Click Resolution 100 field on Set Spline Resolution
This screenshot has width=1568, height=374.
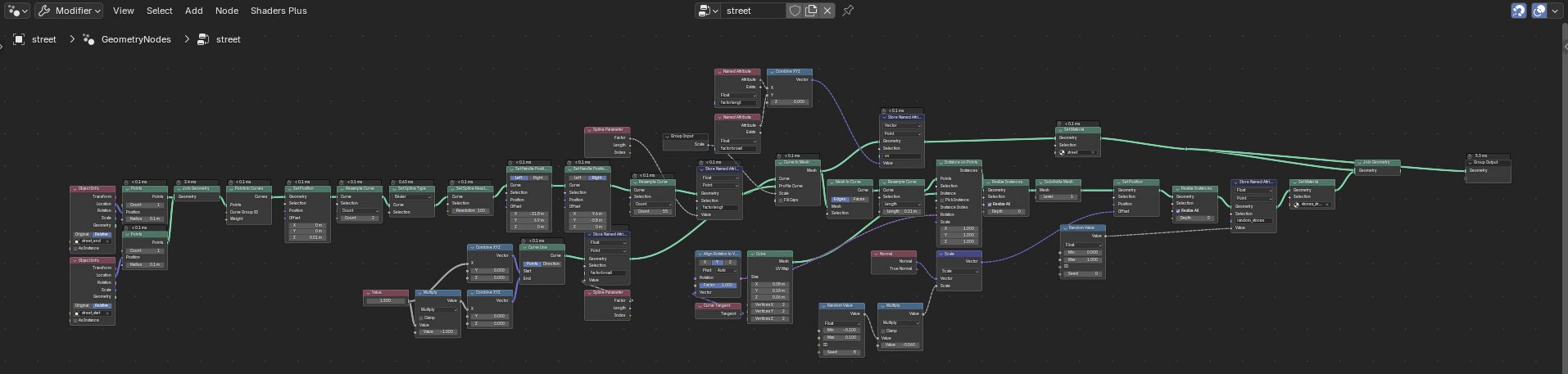[470, 210]
